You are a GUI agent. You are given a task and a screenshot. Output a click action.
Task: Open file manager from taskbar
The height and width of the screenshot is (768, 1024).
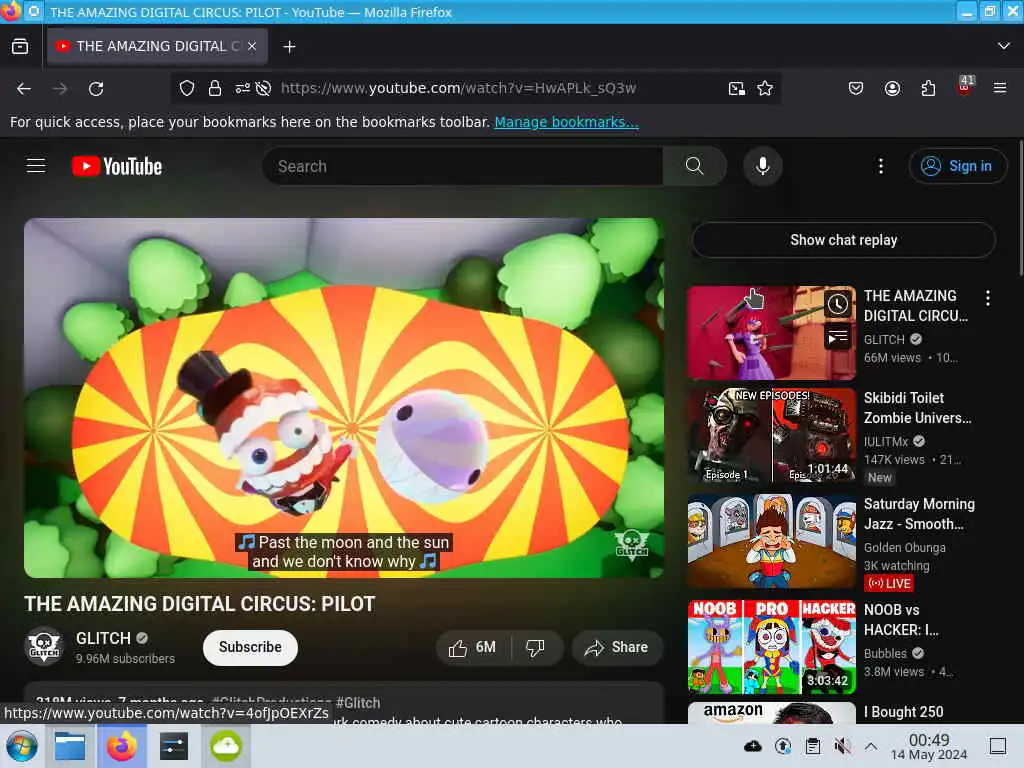[x=70, y=746]
